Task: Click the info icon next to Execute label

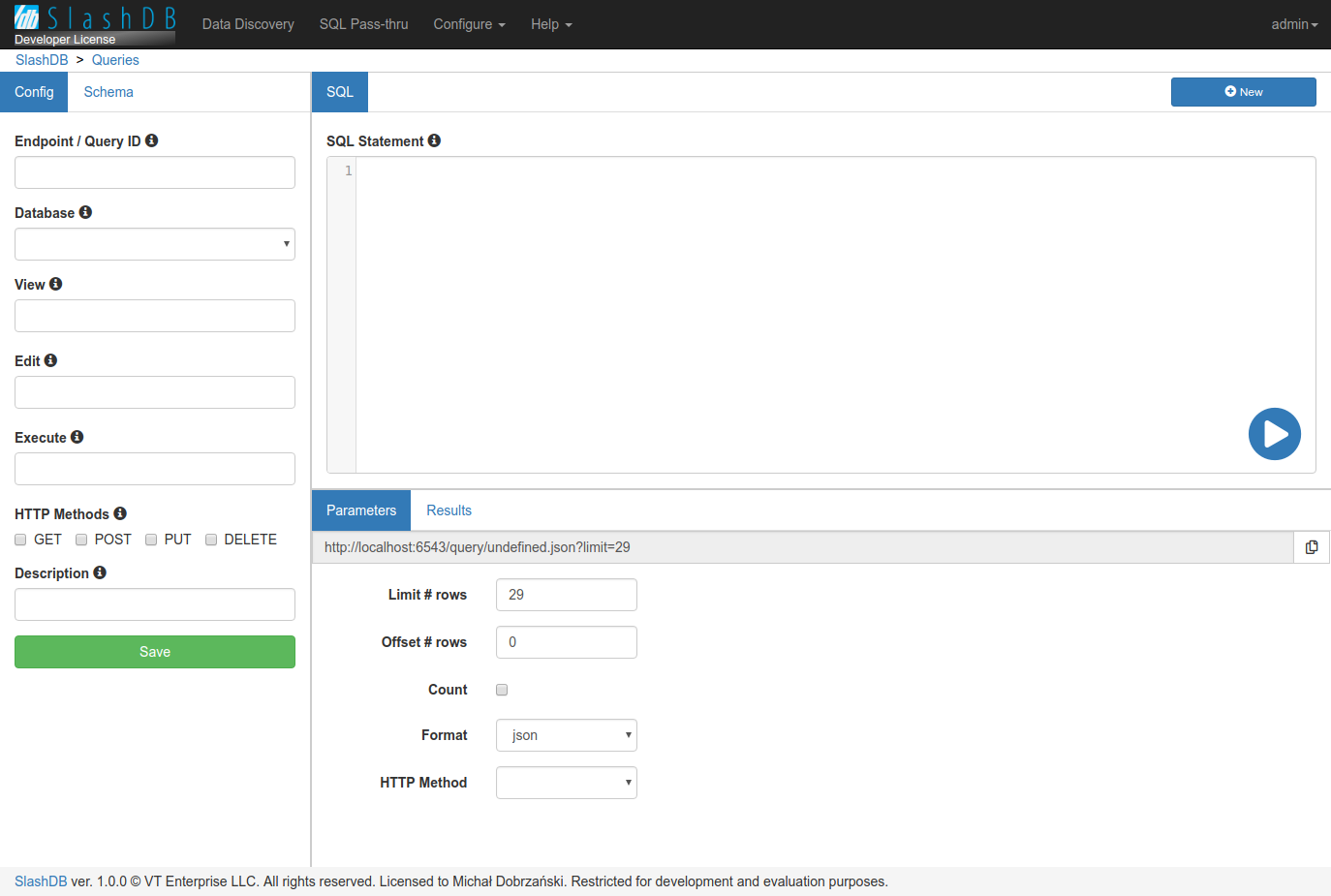Action: [77, 437]
